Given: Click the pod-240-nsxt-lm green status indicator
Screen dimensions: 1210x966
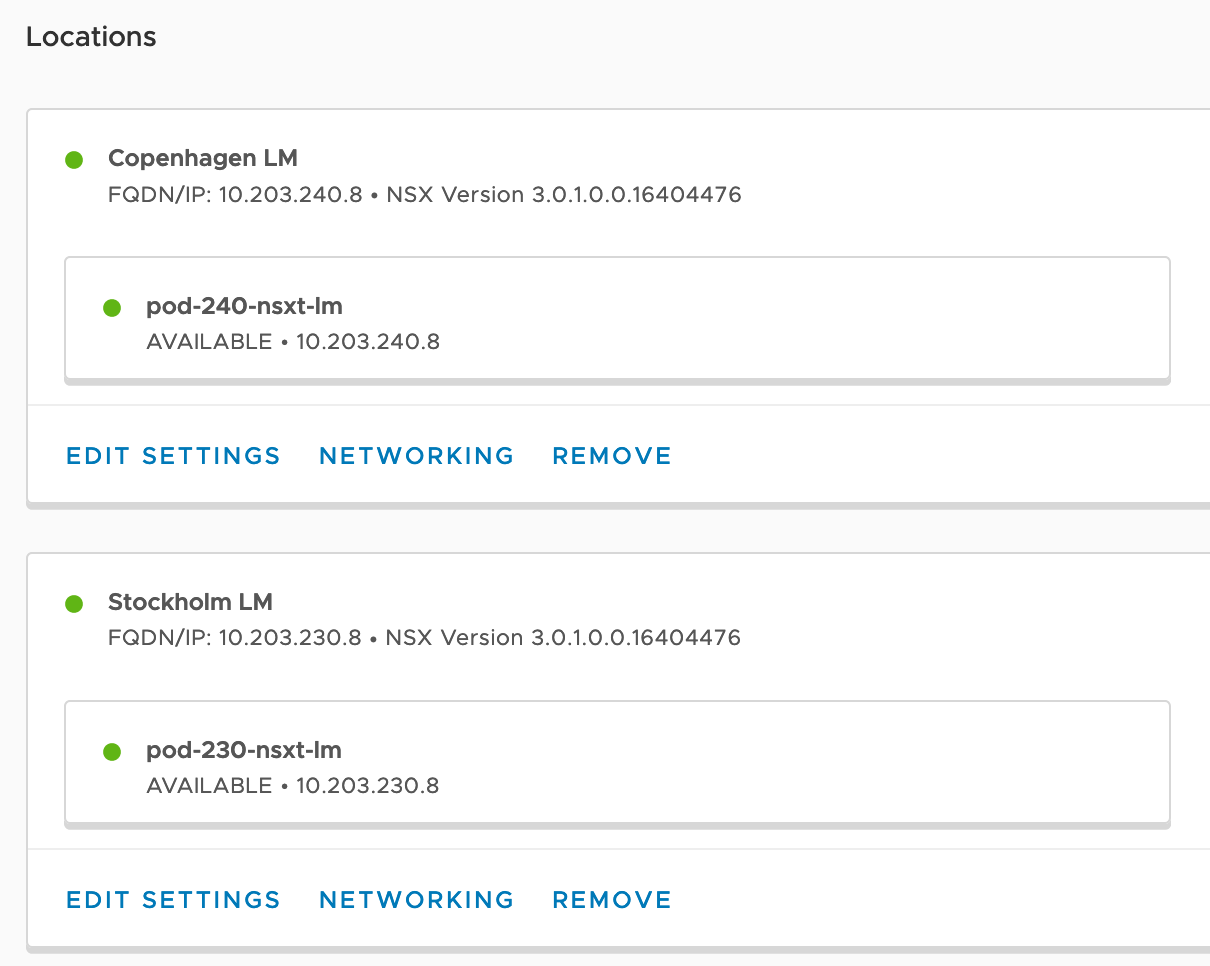Looking at the screenshot, I should 112,308.
